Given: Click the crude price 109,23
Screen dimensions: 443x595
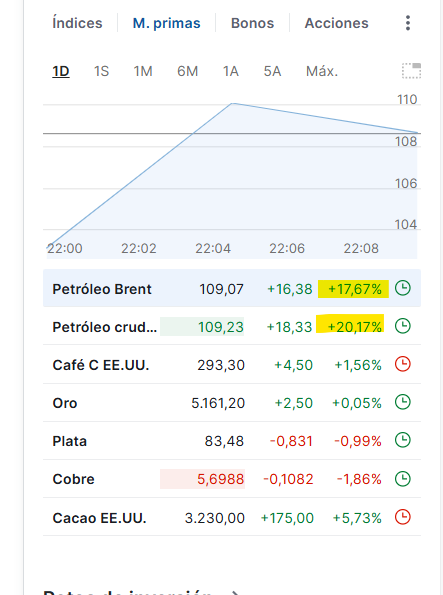Looking at the screenshot, I should pyautogui.click(x=221, y=327).
